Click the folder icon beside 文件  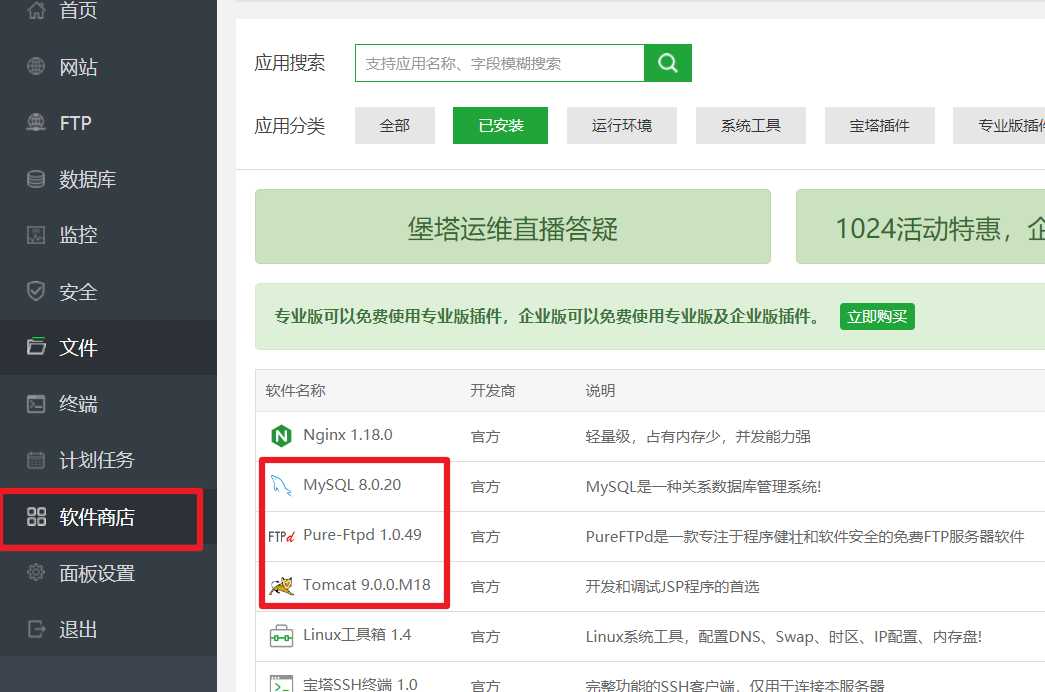coord(36,347)
